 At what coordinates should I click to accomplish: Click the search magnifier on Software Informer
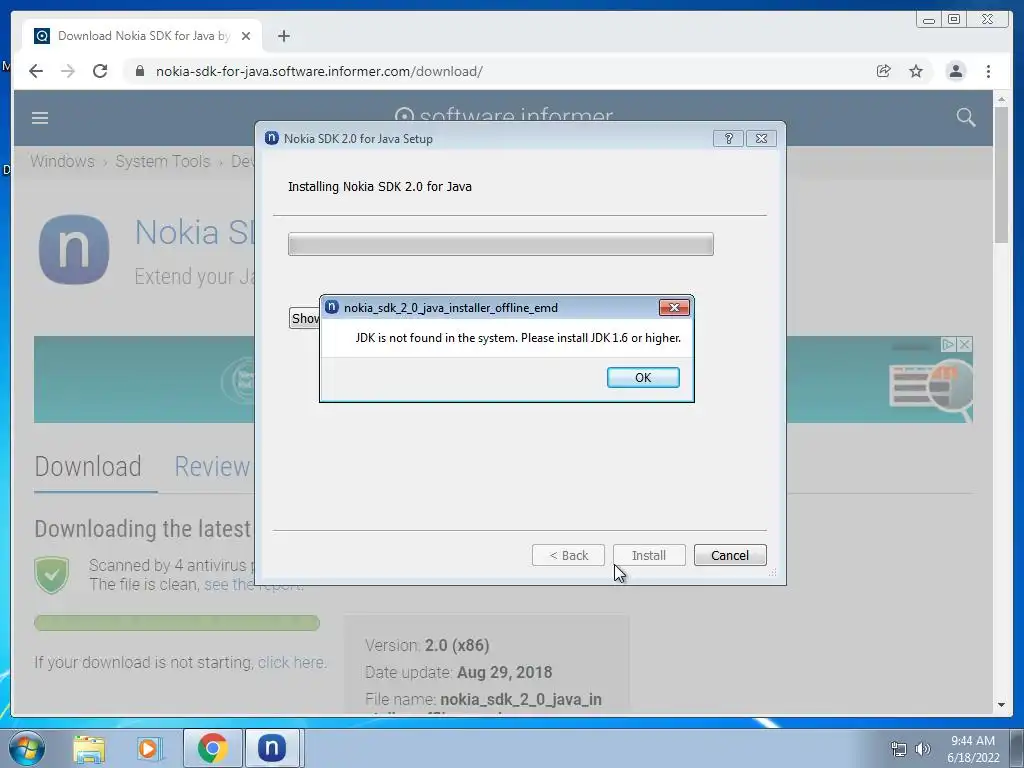[965, 118]
